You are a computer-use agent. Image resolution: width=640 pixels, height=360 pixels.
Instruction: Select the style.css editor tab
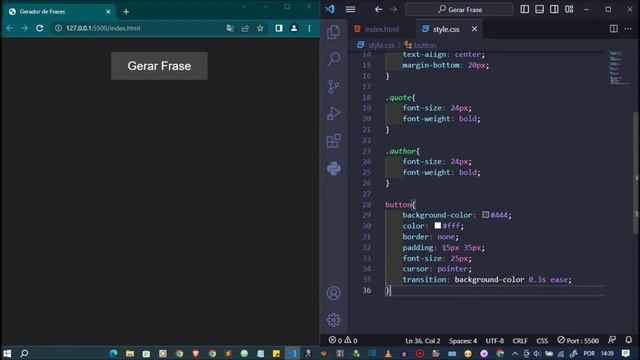tap(446, 29)
